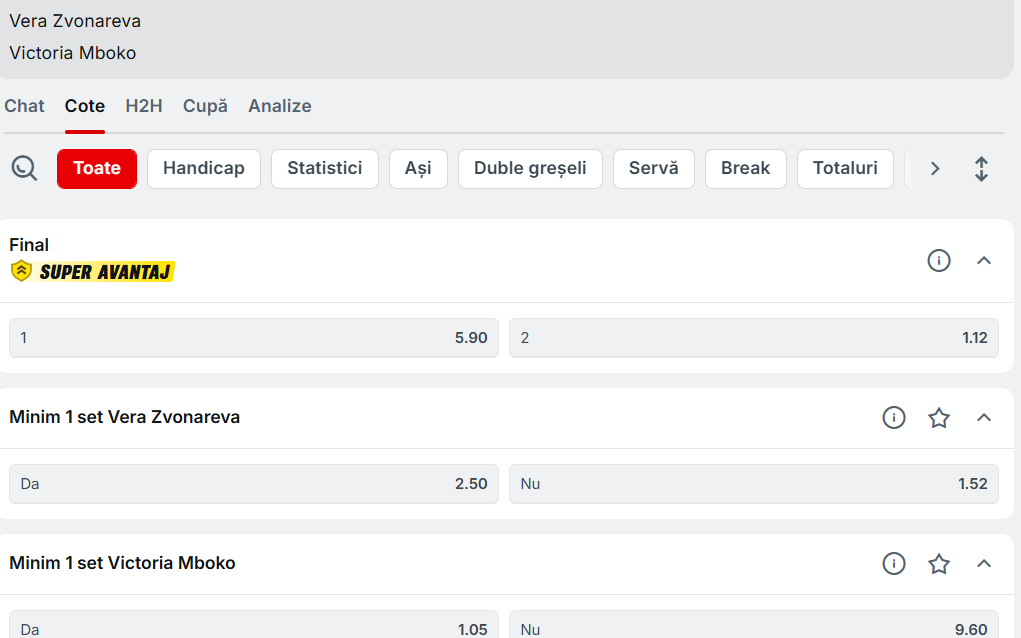The height and width of the screenshot is (638, 1021).
Task: Show Duble greșeli markets
Action: click(530, 168)
